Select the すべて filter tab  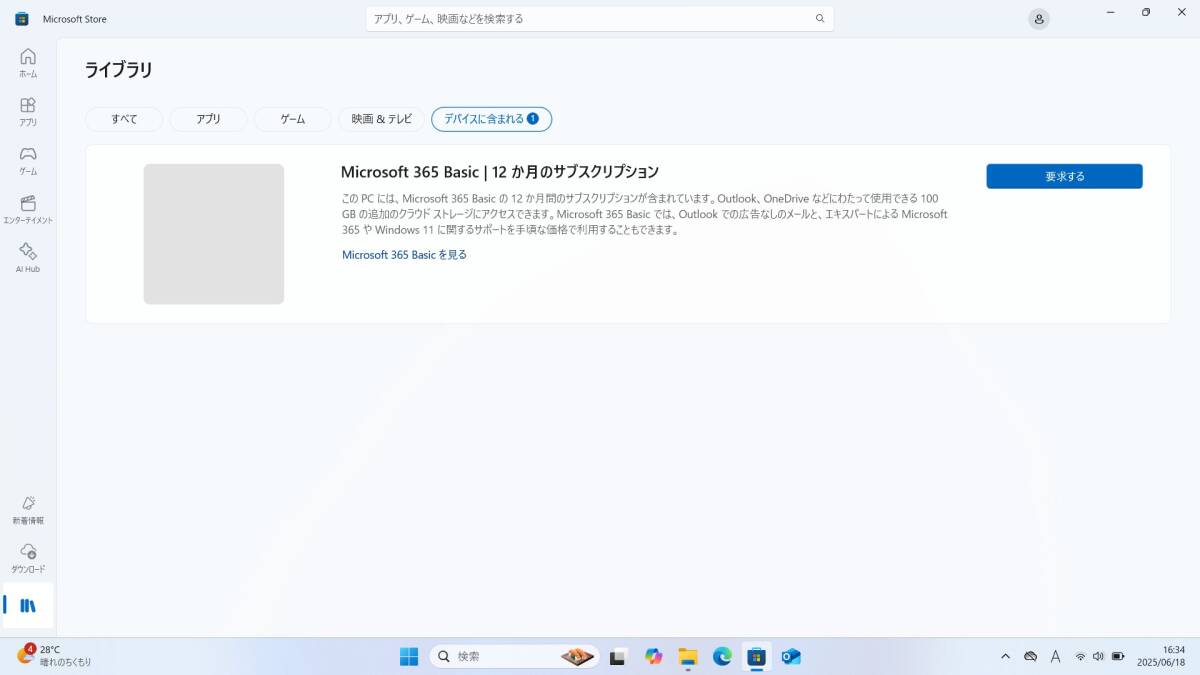[124, 119]
